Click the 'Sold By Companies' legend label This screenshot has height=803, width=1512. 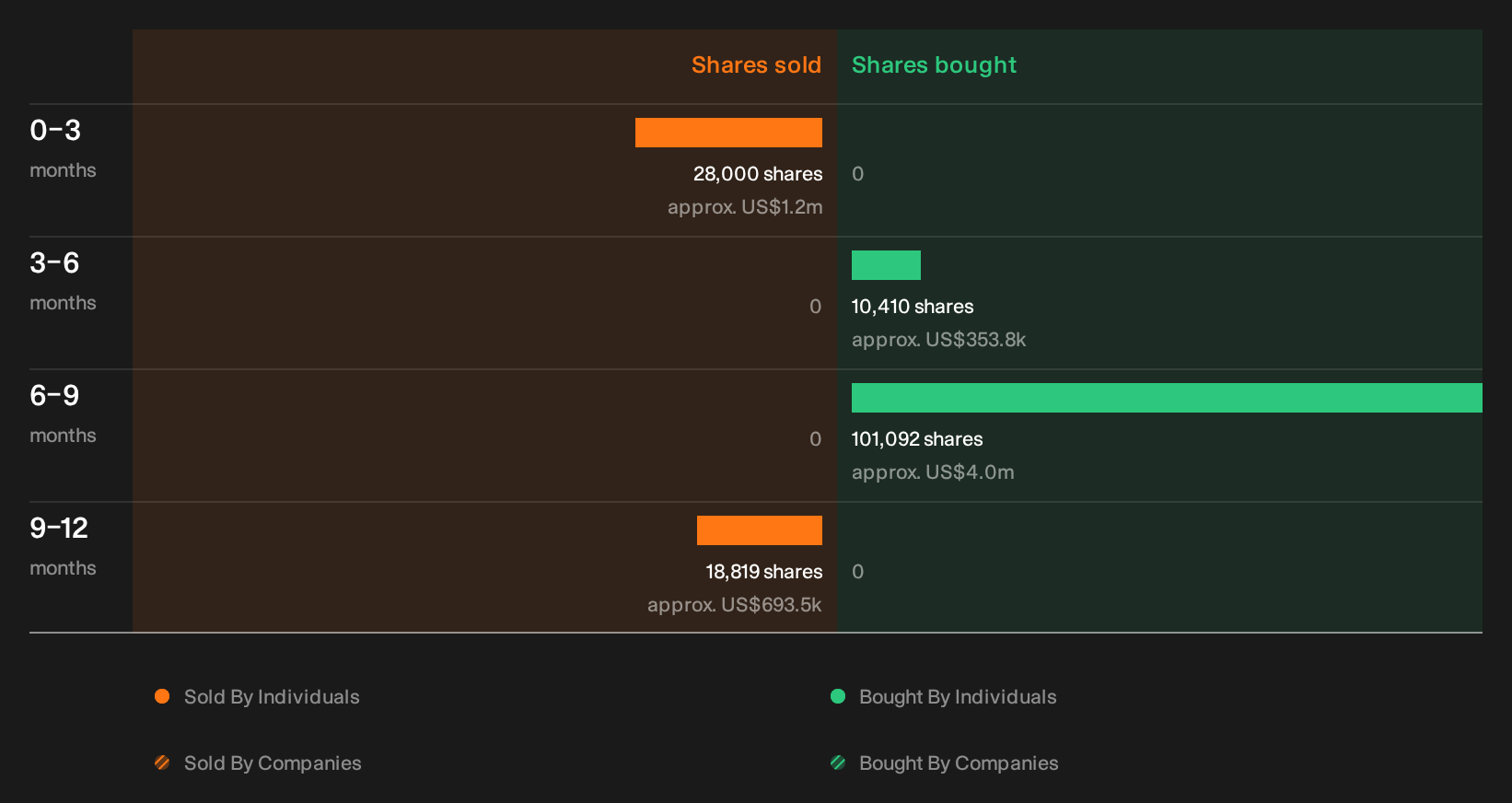pyautogui.click(x=273, y=763)
